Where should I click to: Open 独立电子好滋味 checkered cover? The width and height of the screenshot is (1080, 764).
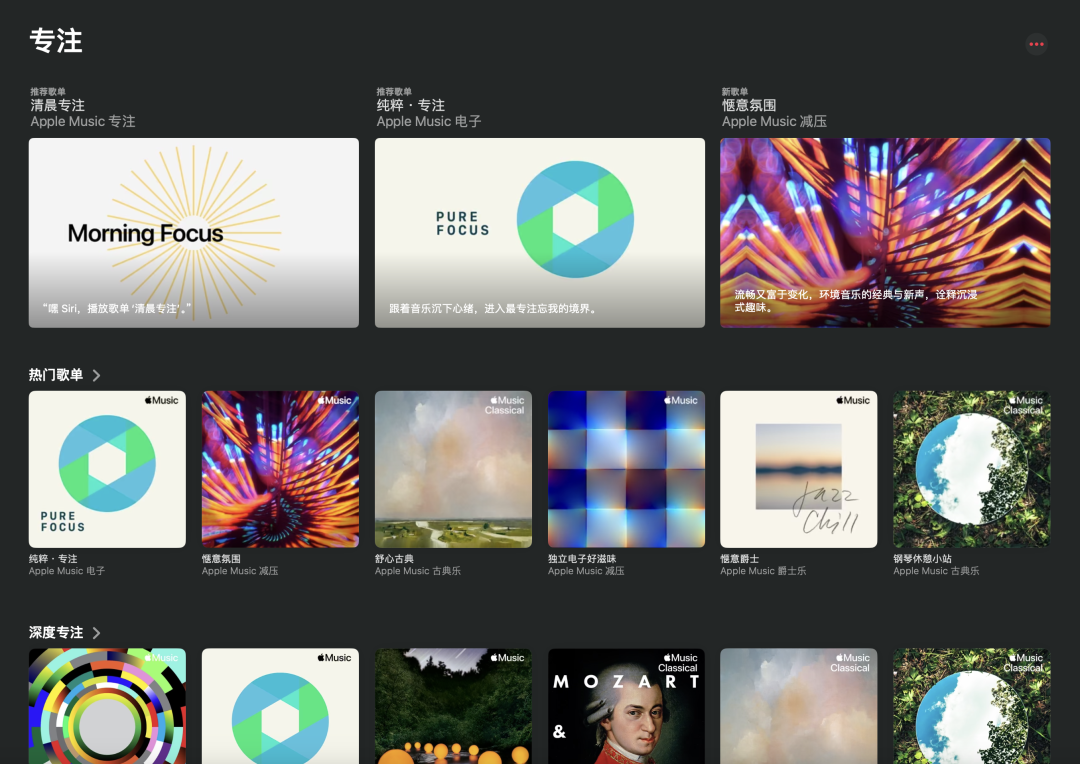(626, 469)
